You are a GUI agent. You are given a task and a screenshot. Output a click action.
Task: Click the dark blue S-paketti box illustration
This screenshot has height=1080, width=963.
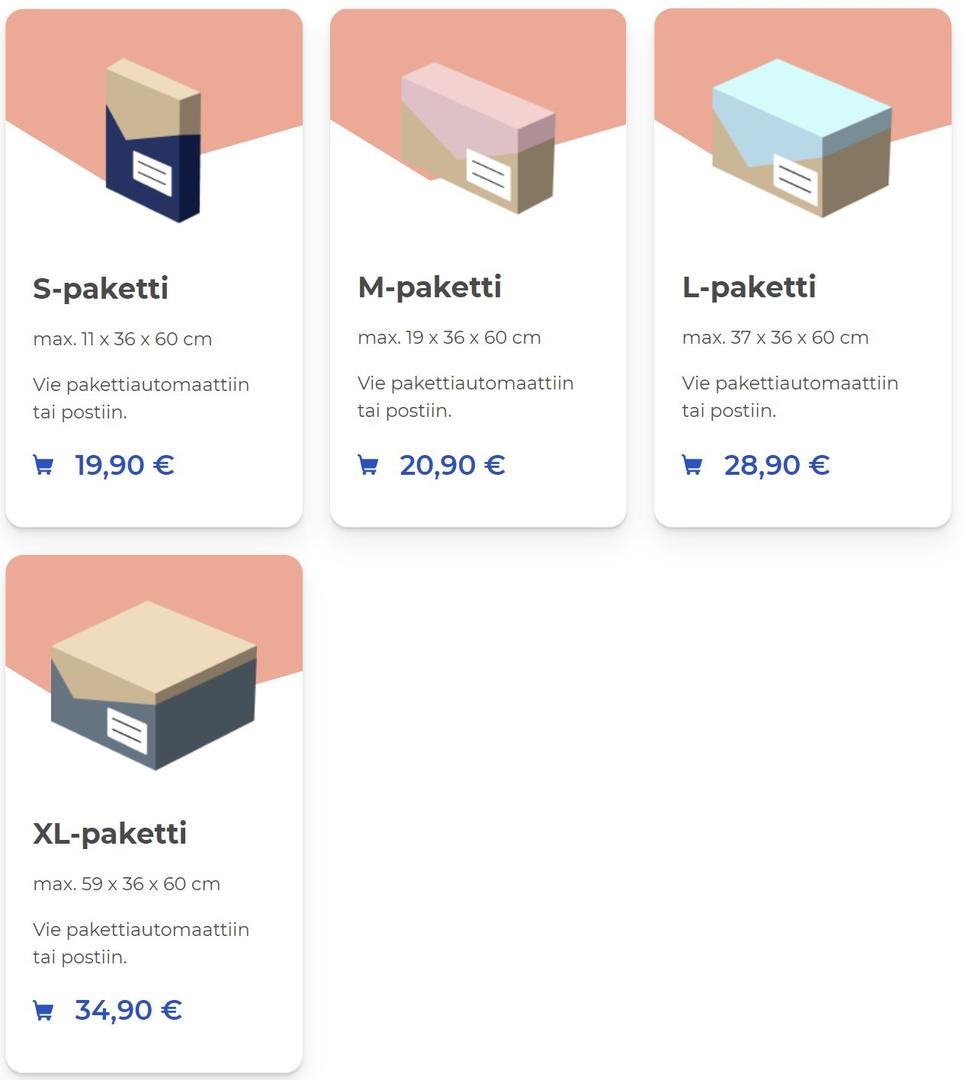[153, 140]
